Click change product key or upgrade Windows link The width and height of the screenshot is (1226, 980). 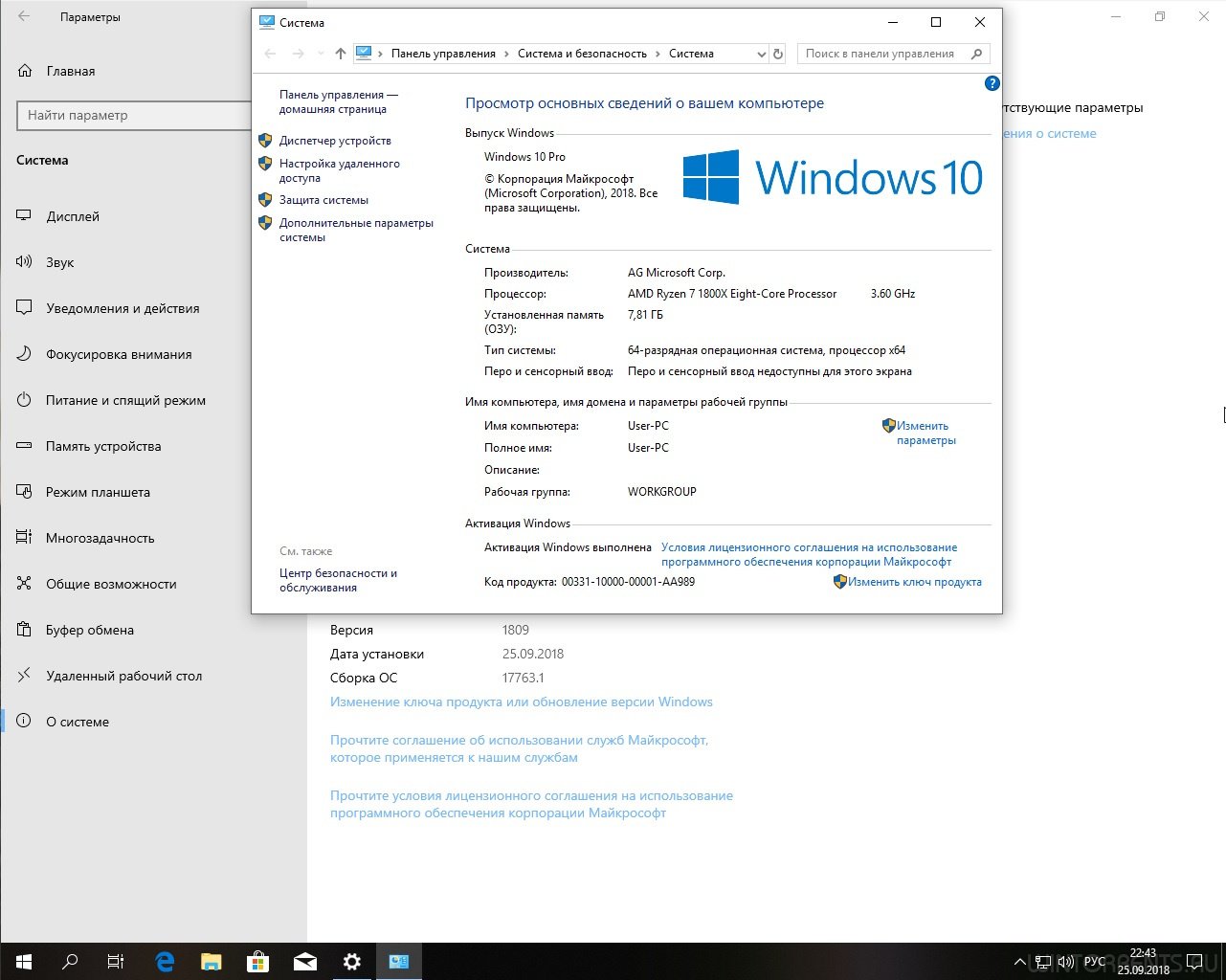522,702
